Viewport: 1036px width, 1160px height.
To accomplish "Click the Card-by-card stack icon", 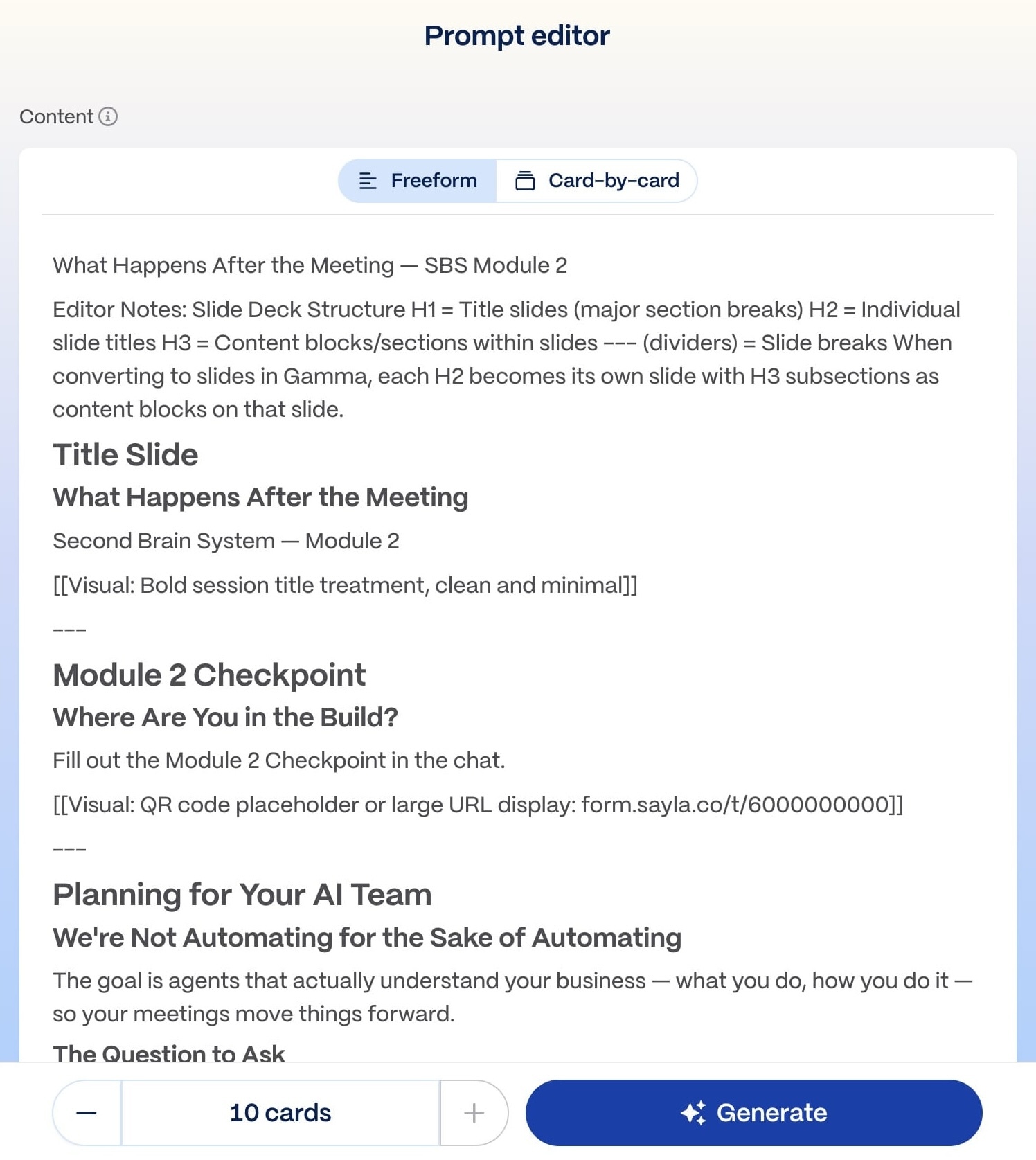I will [x=525, y=181].
